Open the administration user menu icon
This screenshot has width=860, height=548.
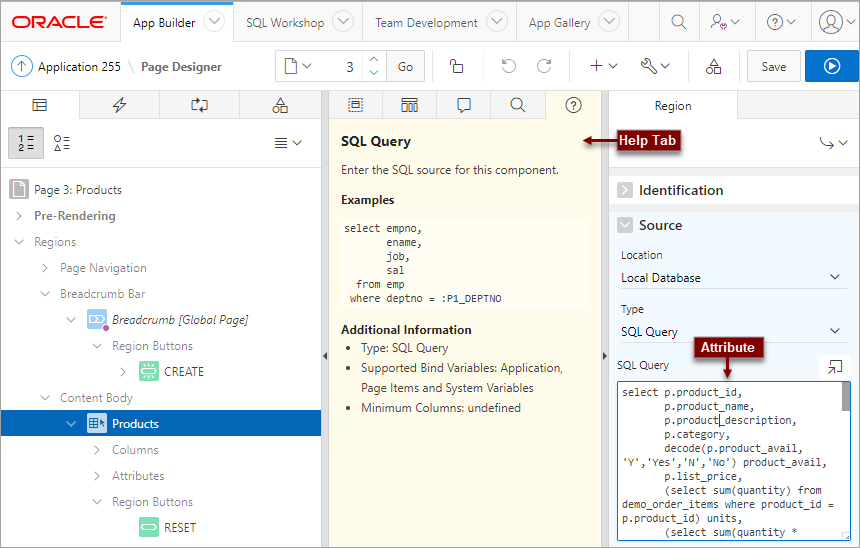725,22
